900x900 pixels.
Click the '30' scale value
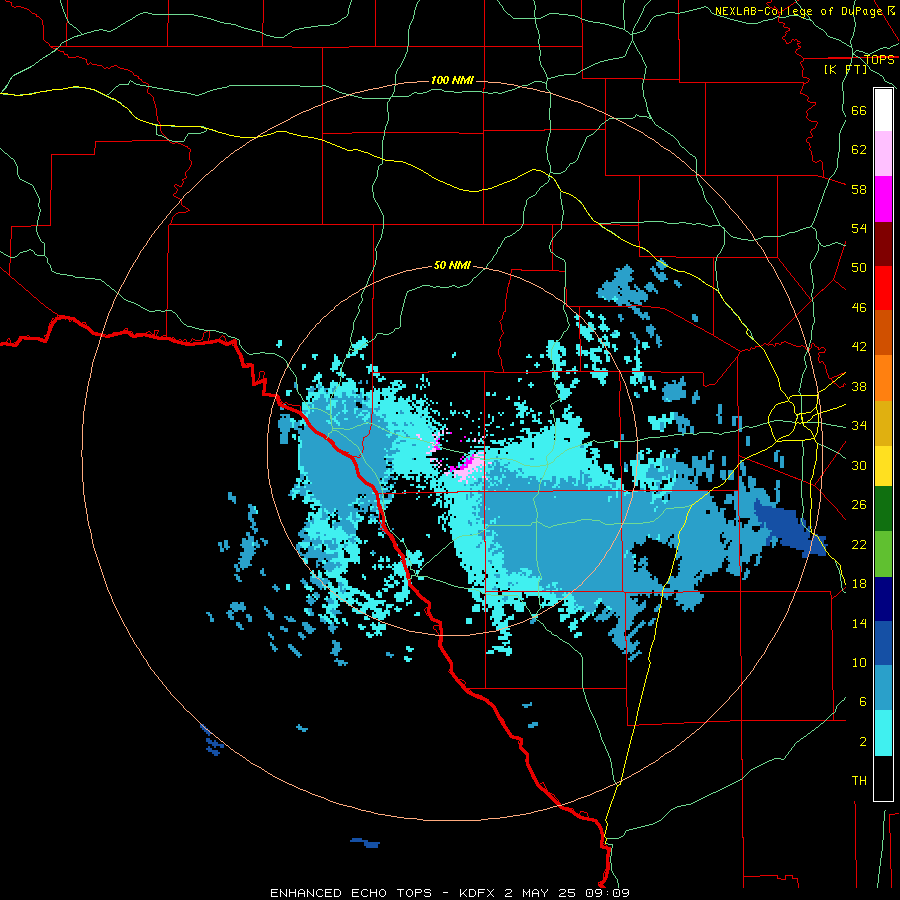tap(859, 465)
